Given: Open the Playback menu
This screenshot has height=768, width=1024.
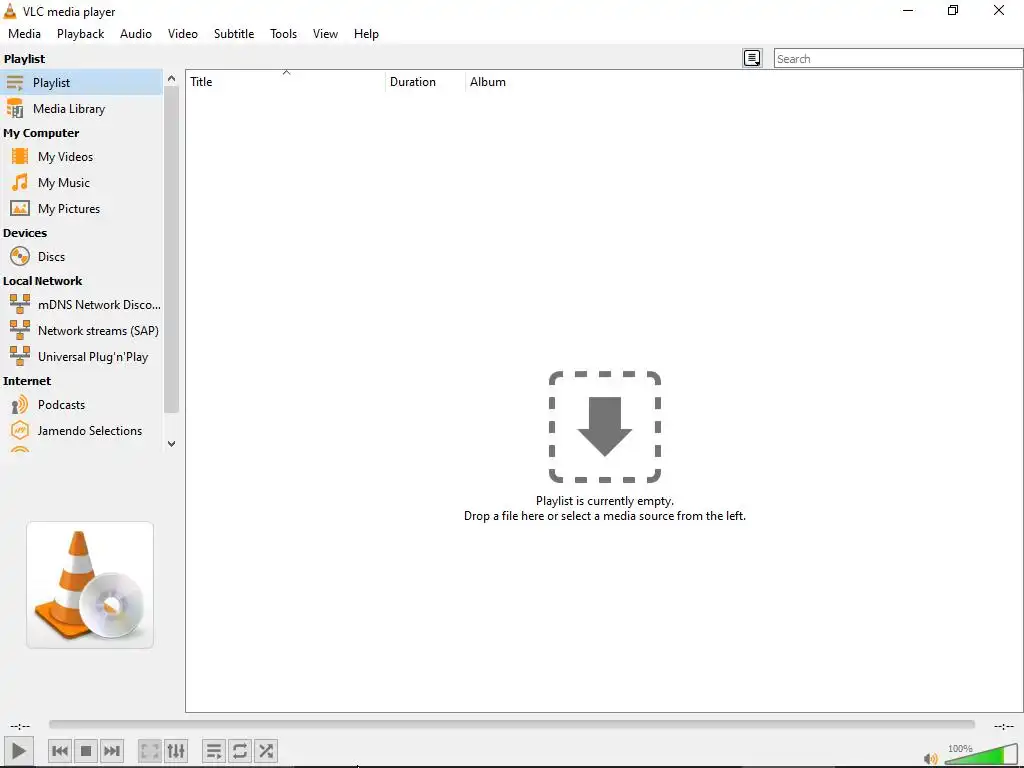Looking at the screenshot, I should click(x=80, y=34).
